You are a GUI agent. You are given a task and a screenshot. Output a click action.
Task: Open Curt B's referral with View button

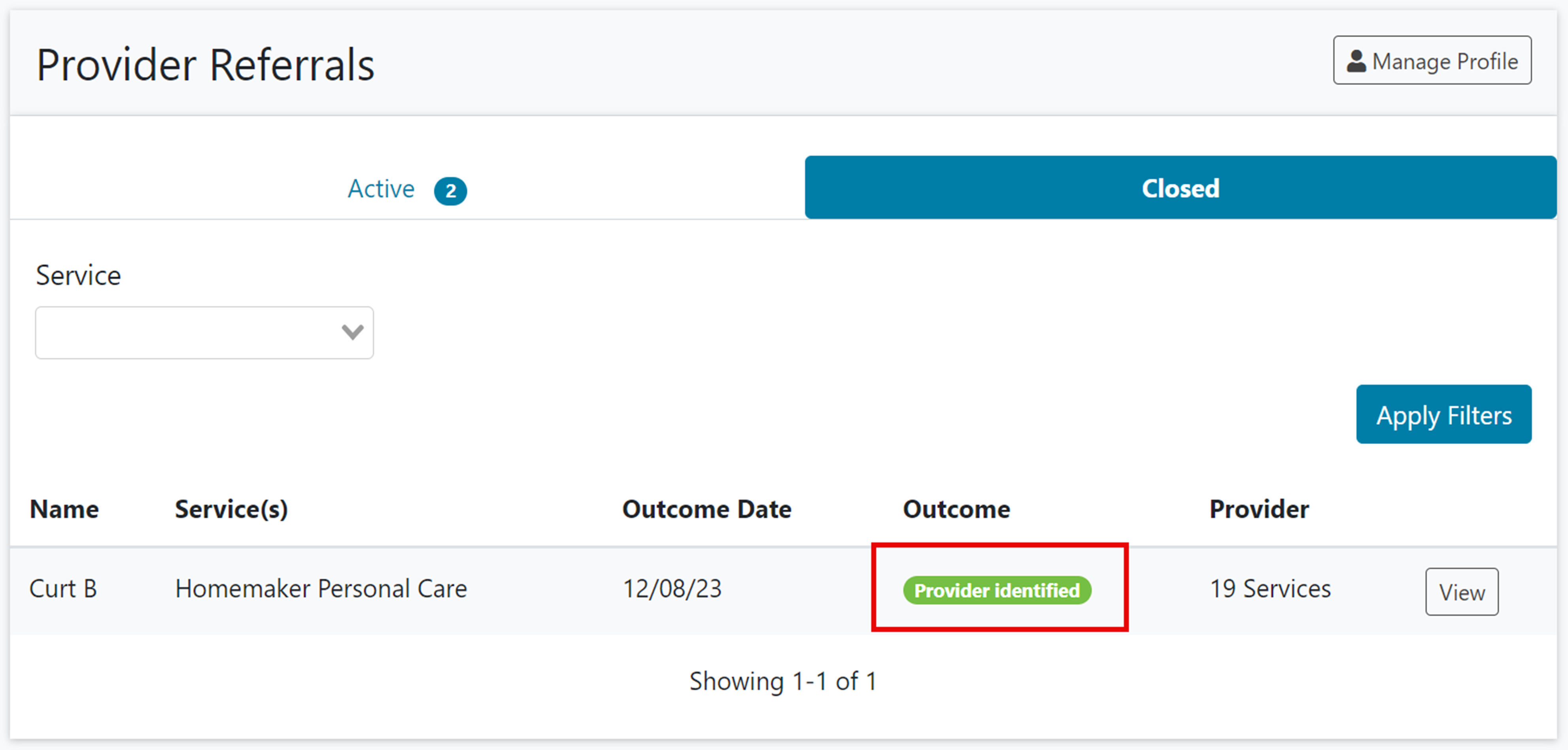(x=1461, y=592)
